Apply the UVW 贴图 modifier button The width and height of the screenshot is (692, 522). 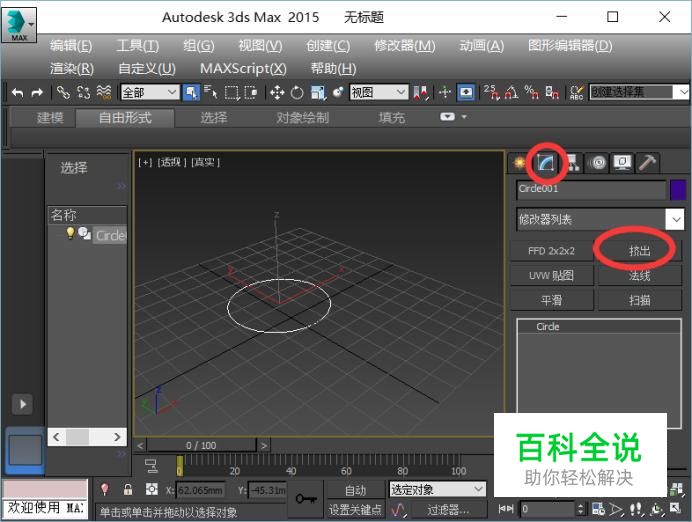click(x=552, y=275)
